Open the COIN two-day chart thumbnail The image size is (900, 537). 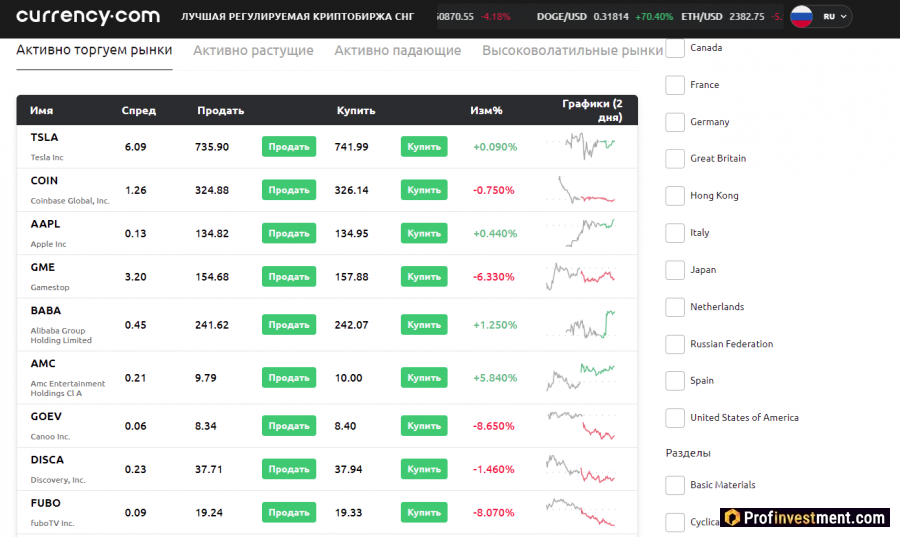[x=581, y=190]
